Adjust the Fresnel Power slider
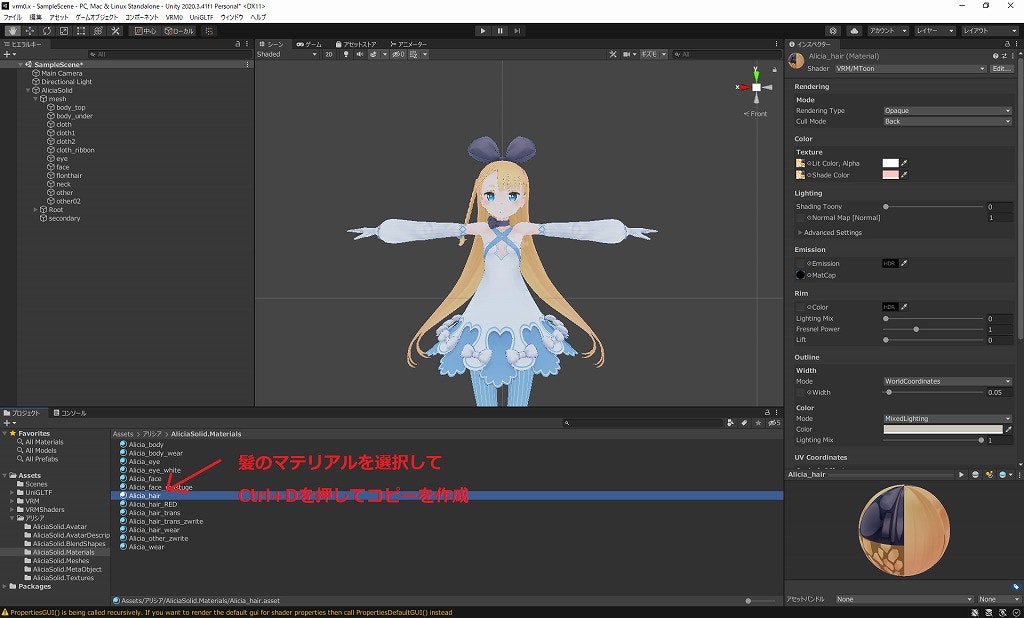Image resolution: width=1024 pixels, height=618 pixels. (x=934, y=329)
